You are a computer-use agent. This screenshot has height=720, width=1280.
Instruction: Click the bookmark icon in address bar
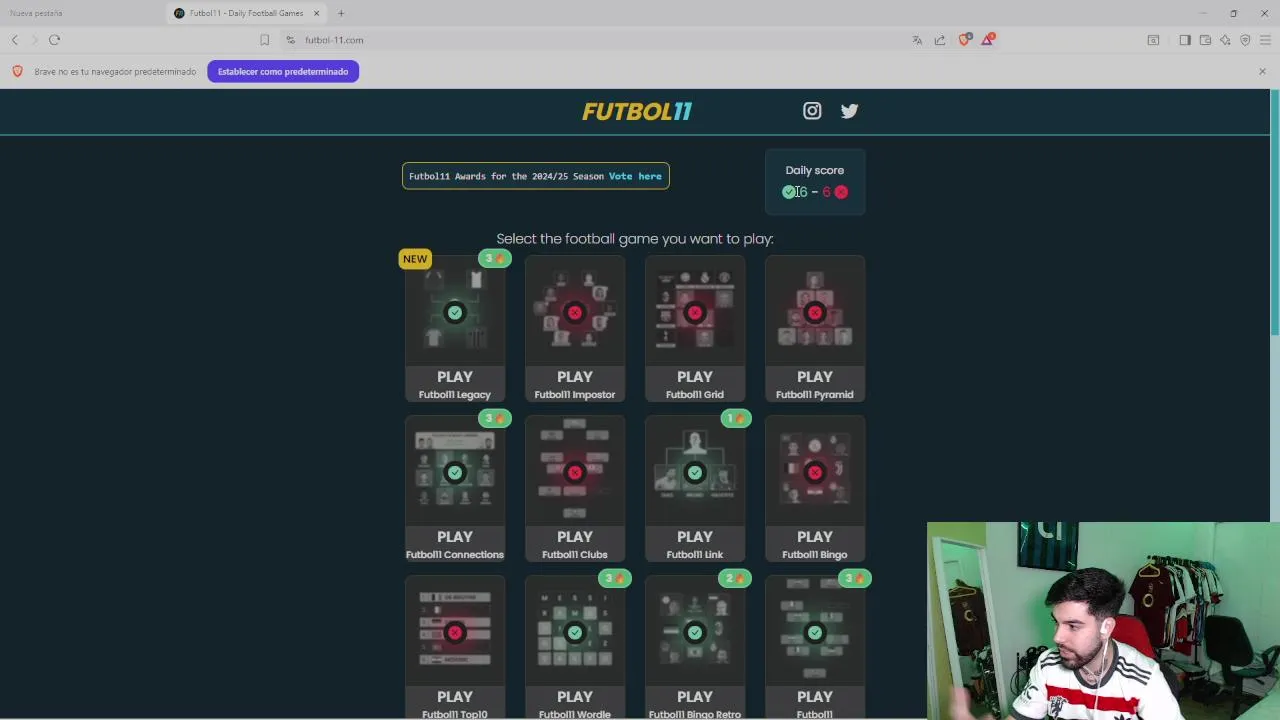(x=264, y=40)
